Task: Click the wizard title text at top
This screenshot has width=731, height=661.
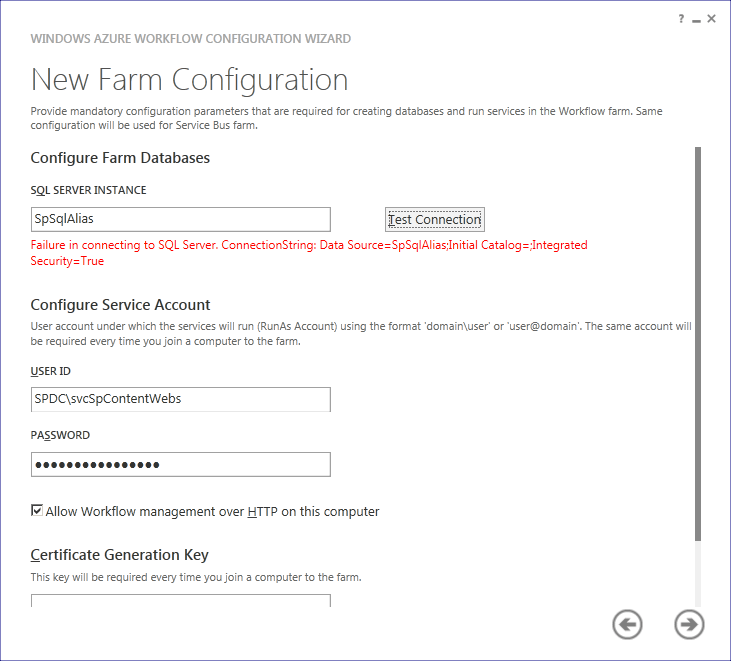Action: (191, 39)
